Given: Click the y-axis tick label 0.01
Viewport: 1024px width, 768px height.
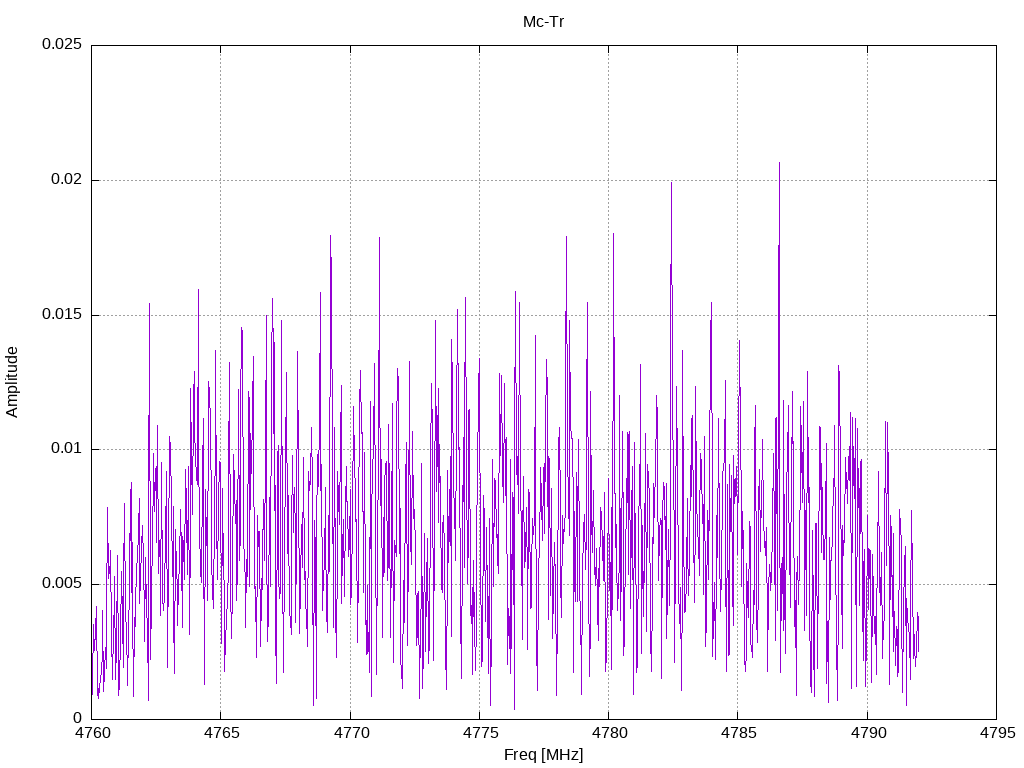Looking at the screenshot, I should 67,449.
